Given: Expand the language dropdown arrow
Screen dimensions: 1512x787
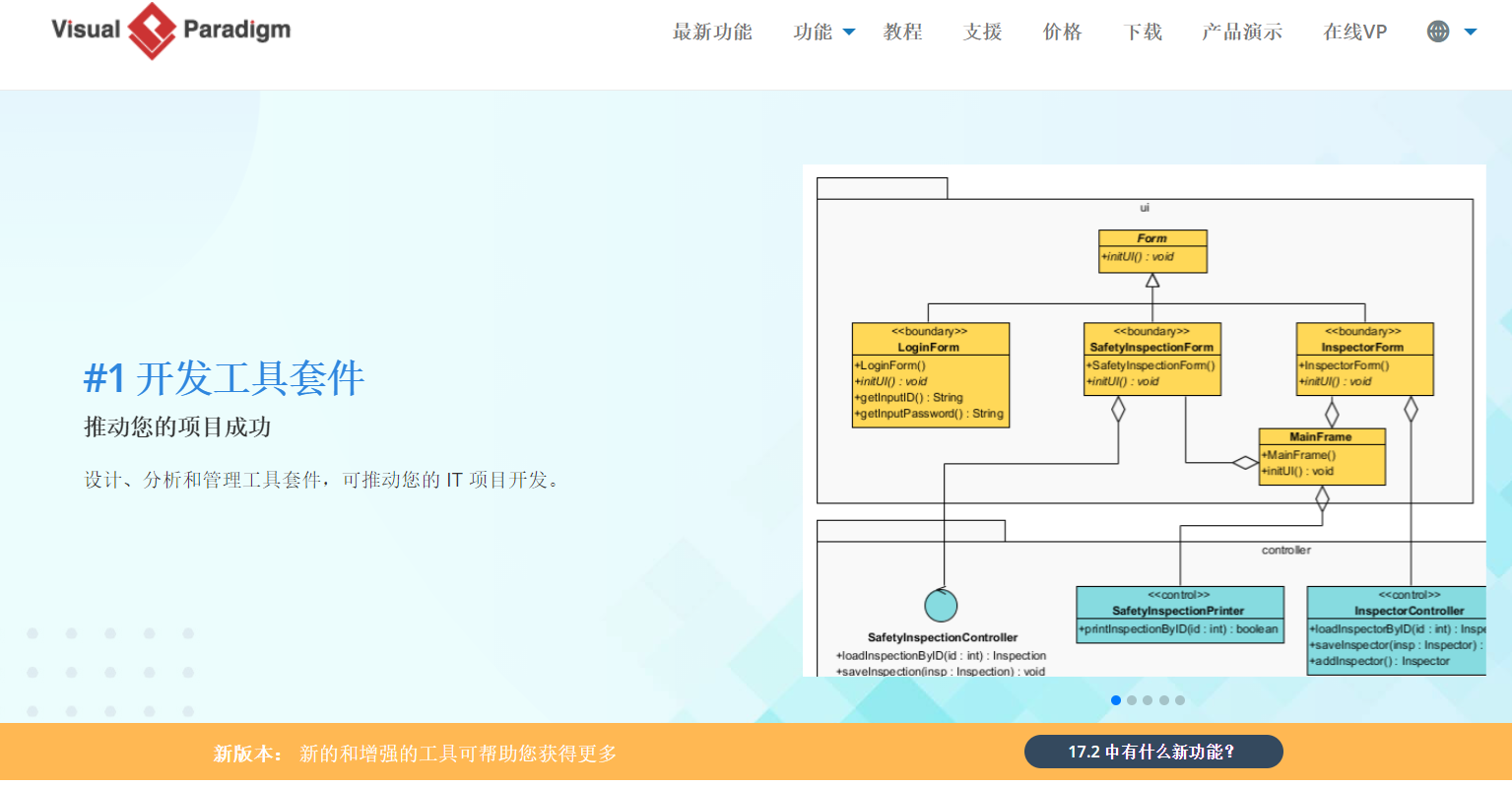Looking at the screenshot, I should pos(1471,33).
